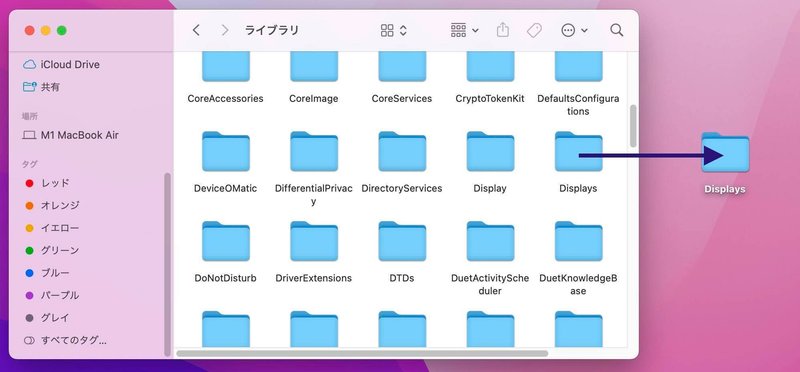Image resolution: width=800 pixels, height=372 pixels.
Task: Click the green fullscreen window button
Action: pos(62,31)
